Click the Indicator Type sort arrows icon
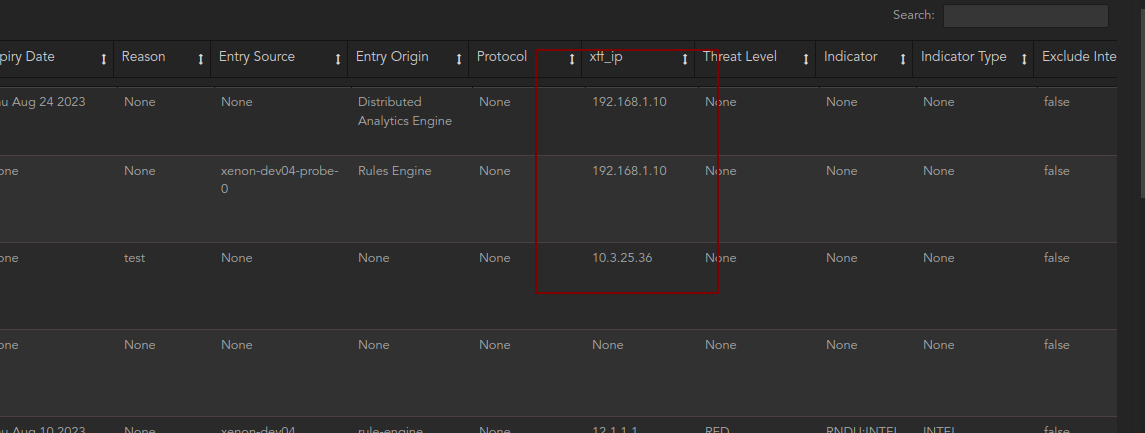Image resolution: width=1145 pixels, height=433 pixels. (x=1024, y=59)
